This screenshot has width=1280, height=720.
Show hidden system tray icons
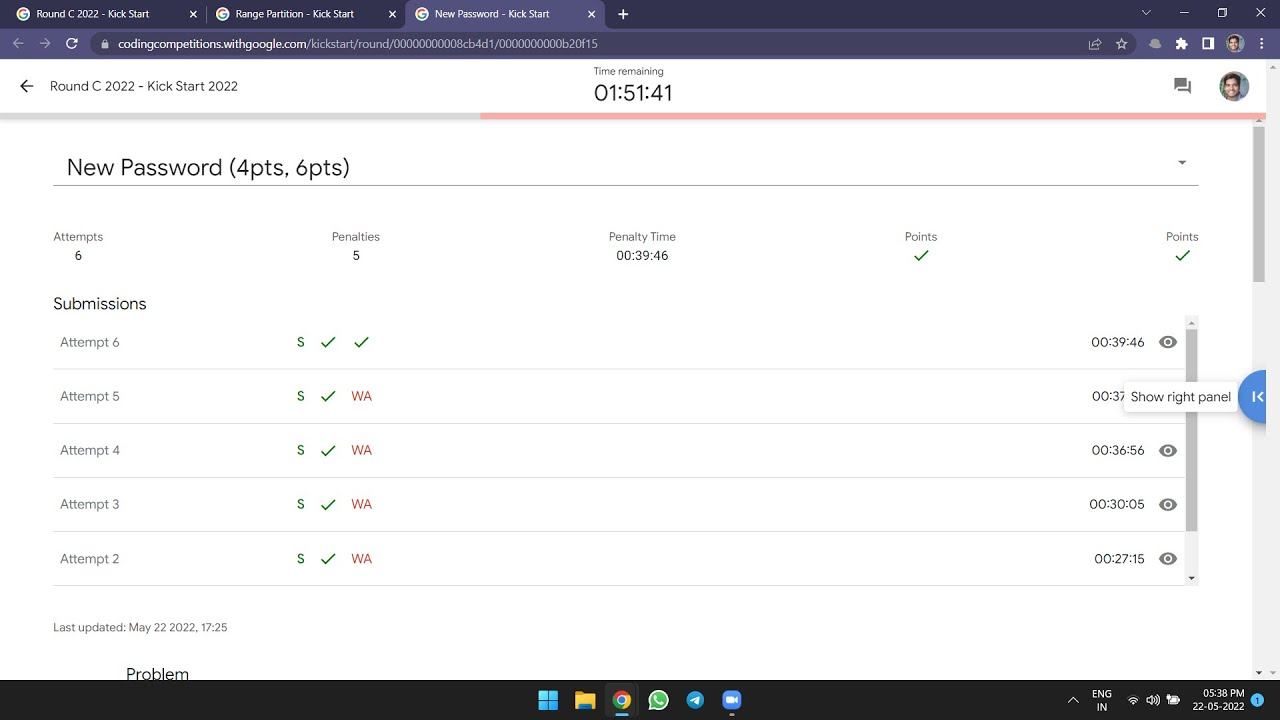click(1073, 700)
